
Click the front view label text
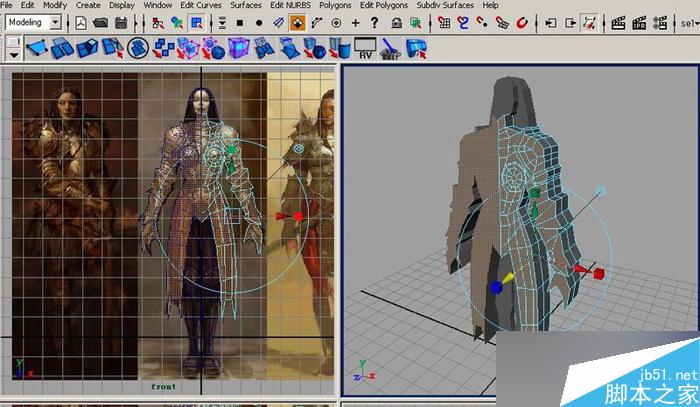pyautogui.click(x=163, y=386)
